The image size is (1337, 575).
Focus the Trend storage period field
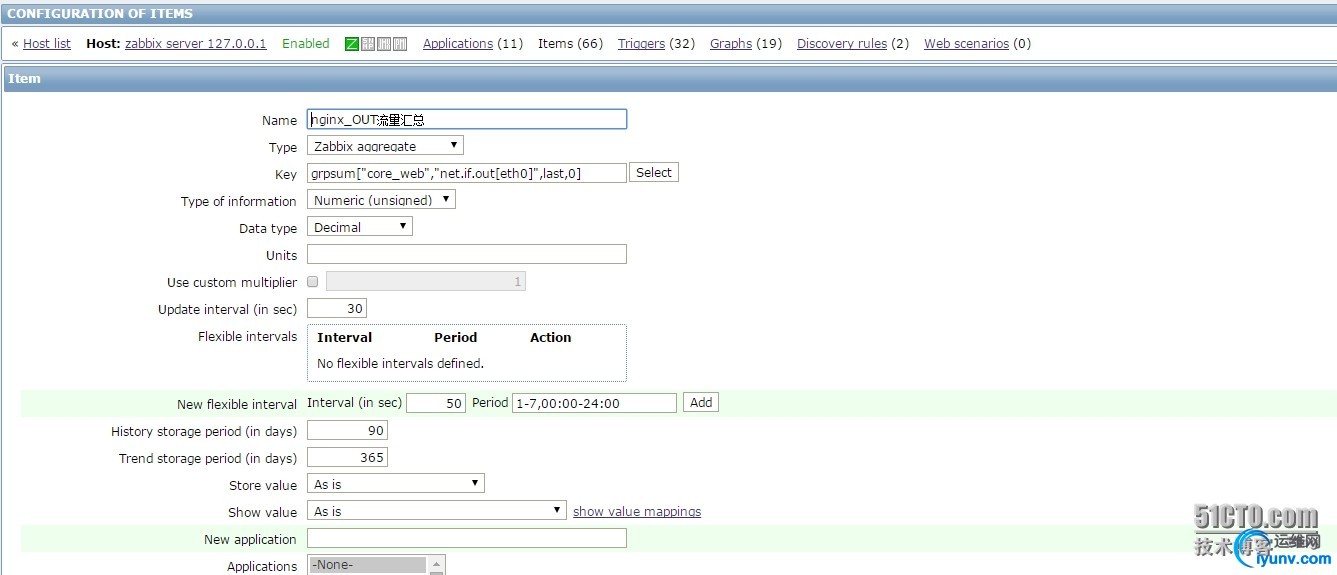[x=347, y=458]
